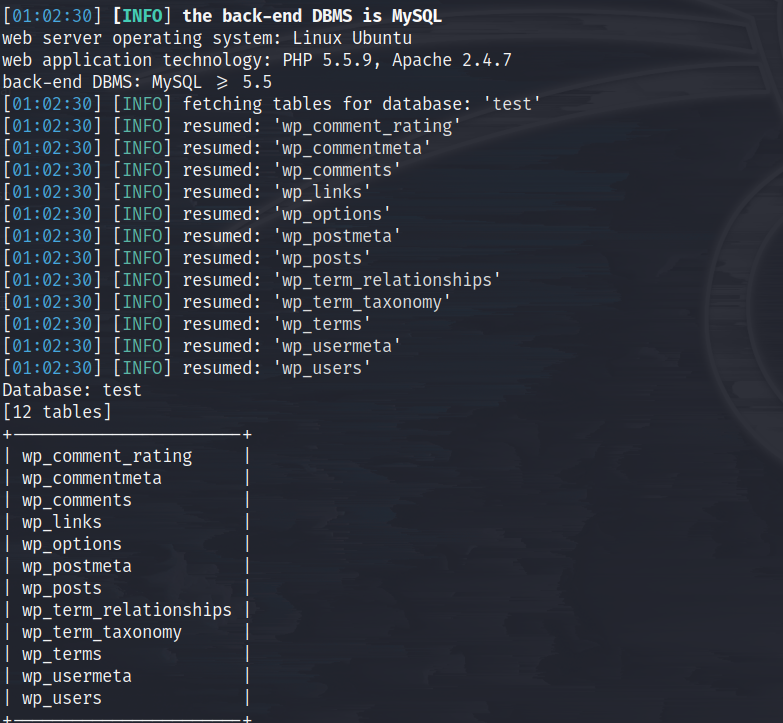Screen dimensions: 783x723
Task: Click the log line resumed 'wp_posts'
Action: (x=187, y=258)
